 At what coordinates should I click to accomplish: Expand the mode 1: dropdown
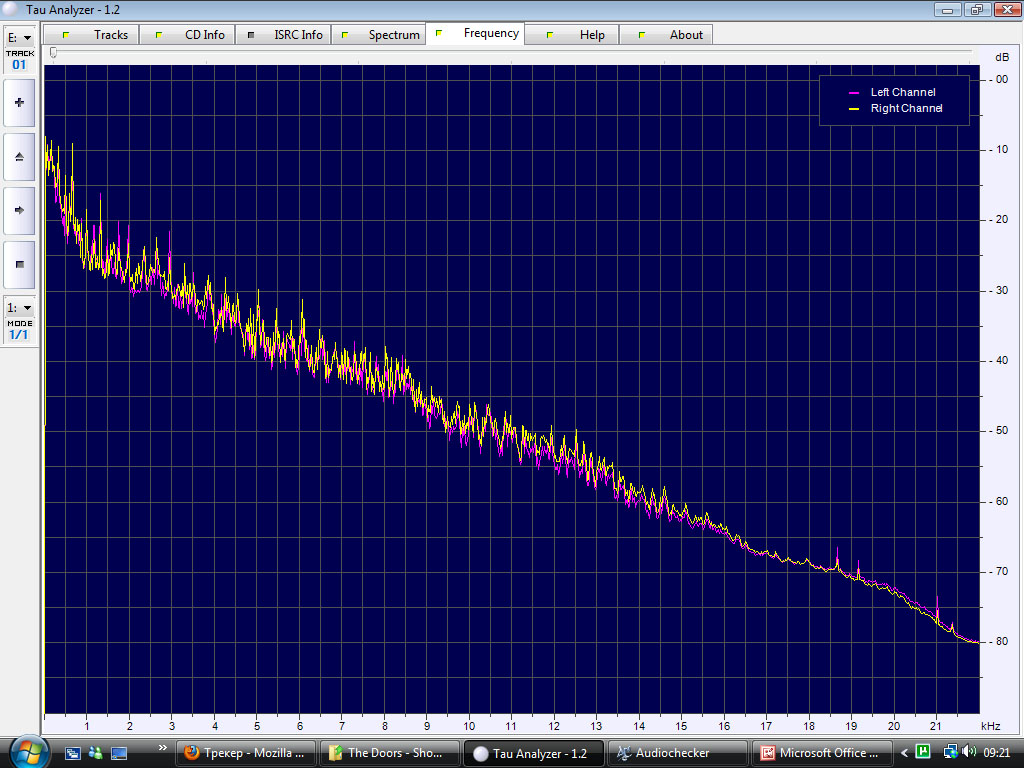pos(19,308)
